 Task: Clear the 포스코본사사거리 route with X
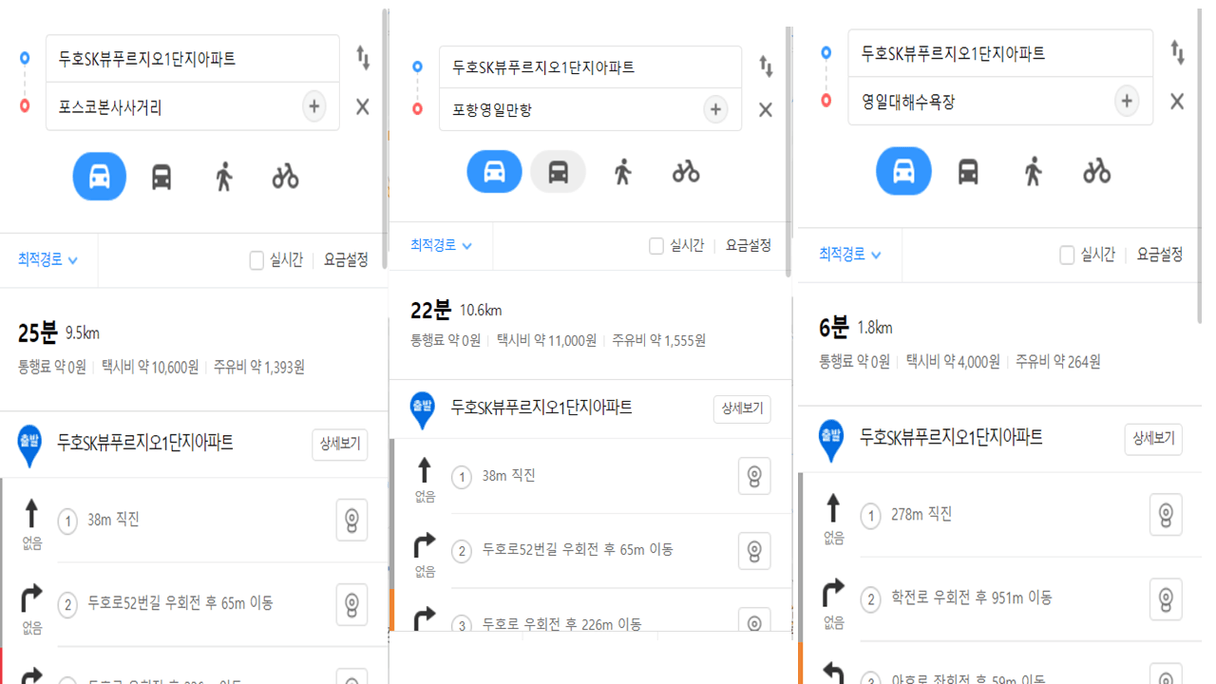[x=363, y=106]
